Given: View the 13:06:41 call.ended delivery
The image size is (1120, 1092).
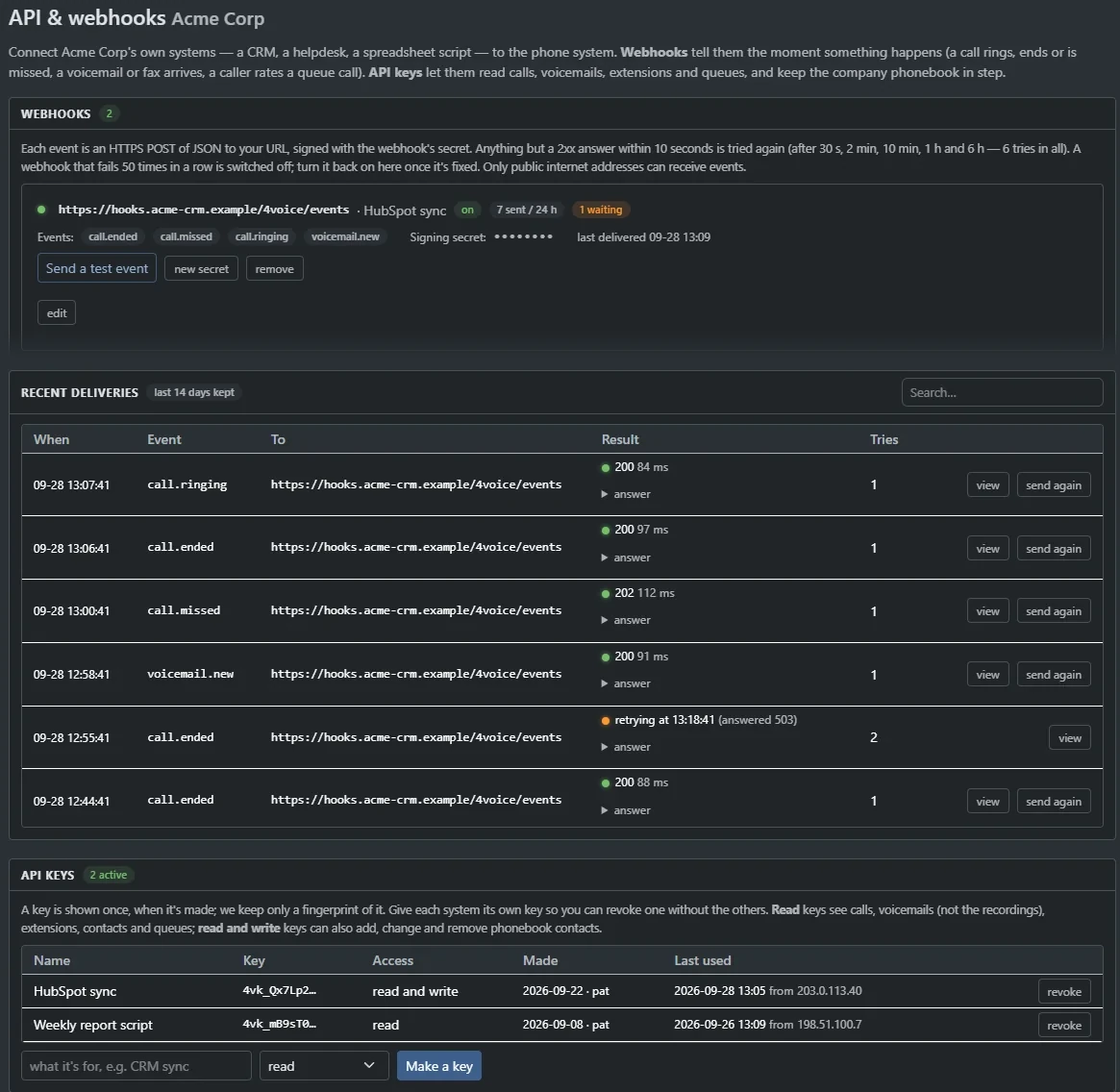Looking at the screenshot, I should coord(988,549).
